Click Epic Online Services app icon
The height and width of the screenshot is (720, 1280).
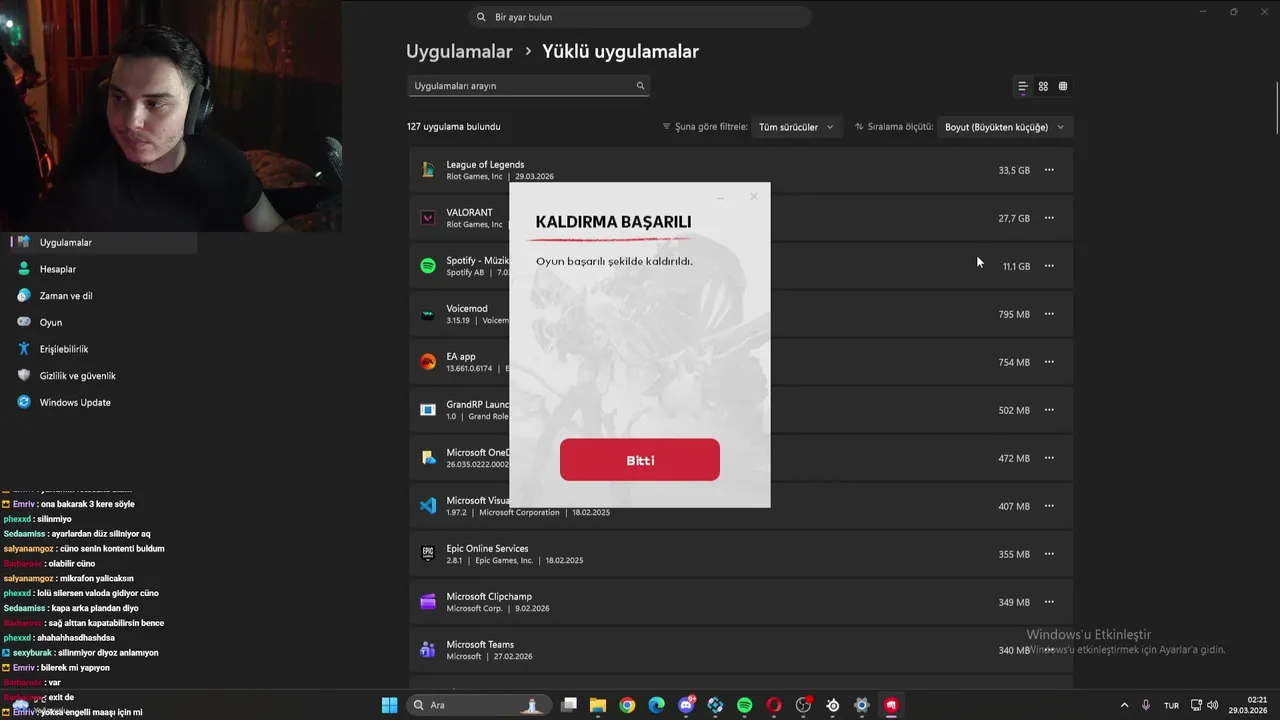(428, 554)
